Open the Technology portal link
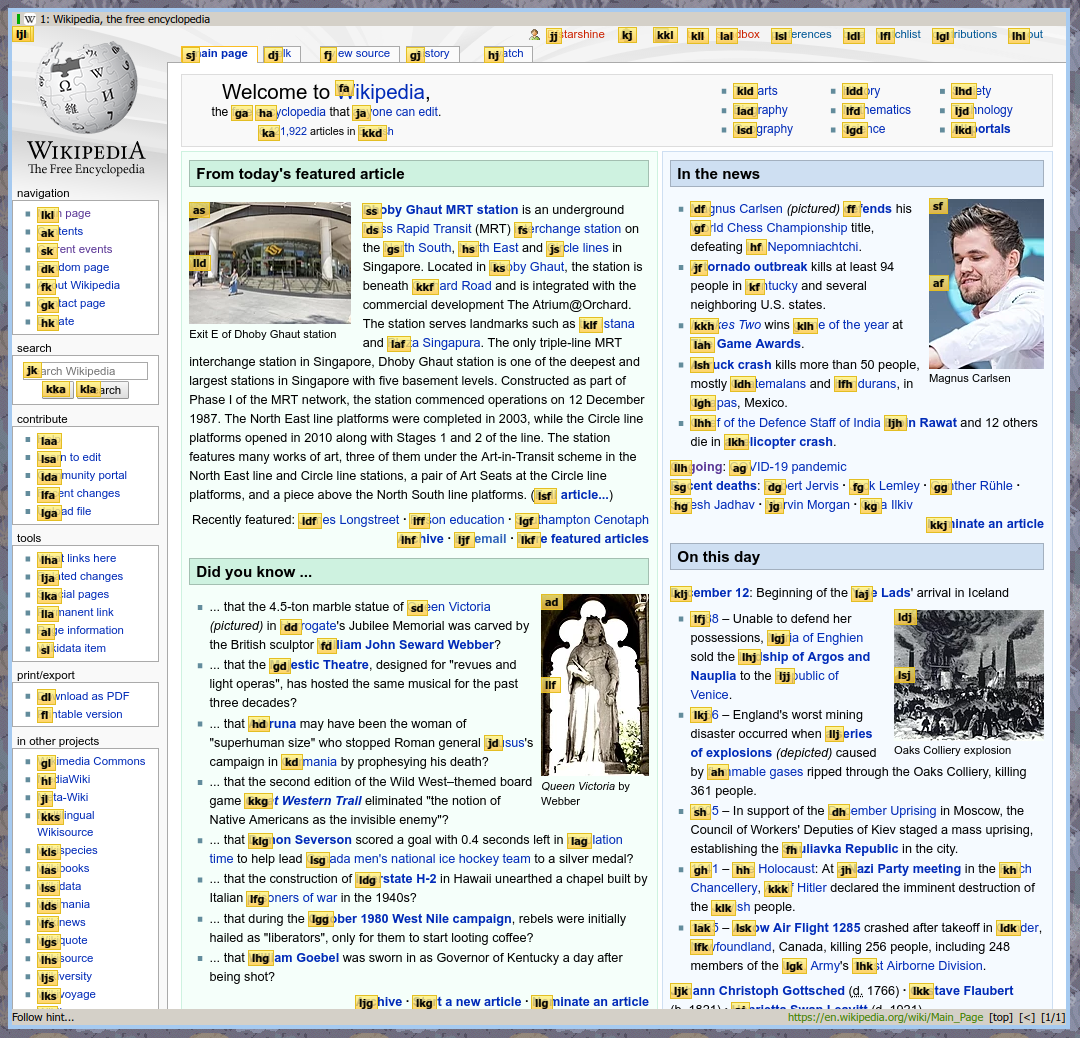1080x1038 pixels. click(983, 110)
